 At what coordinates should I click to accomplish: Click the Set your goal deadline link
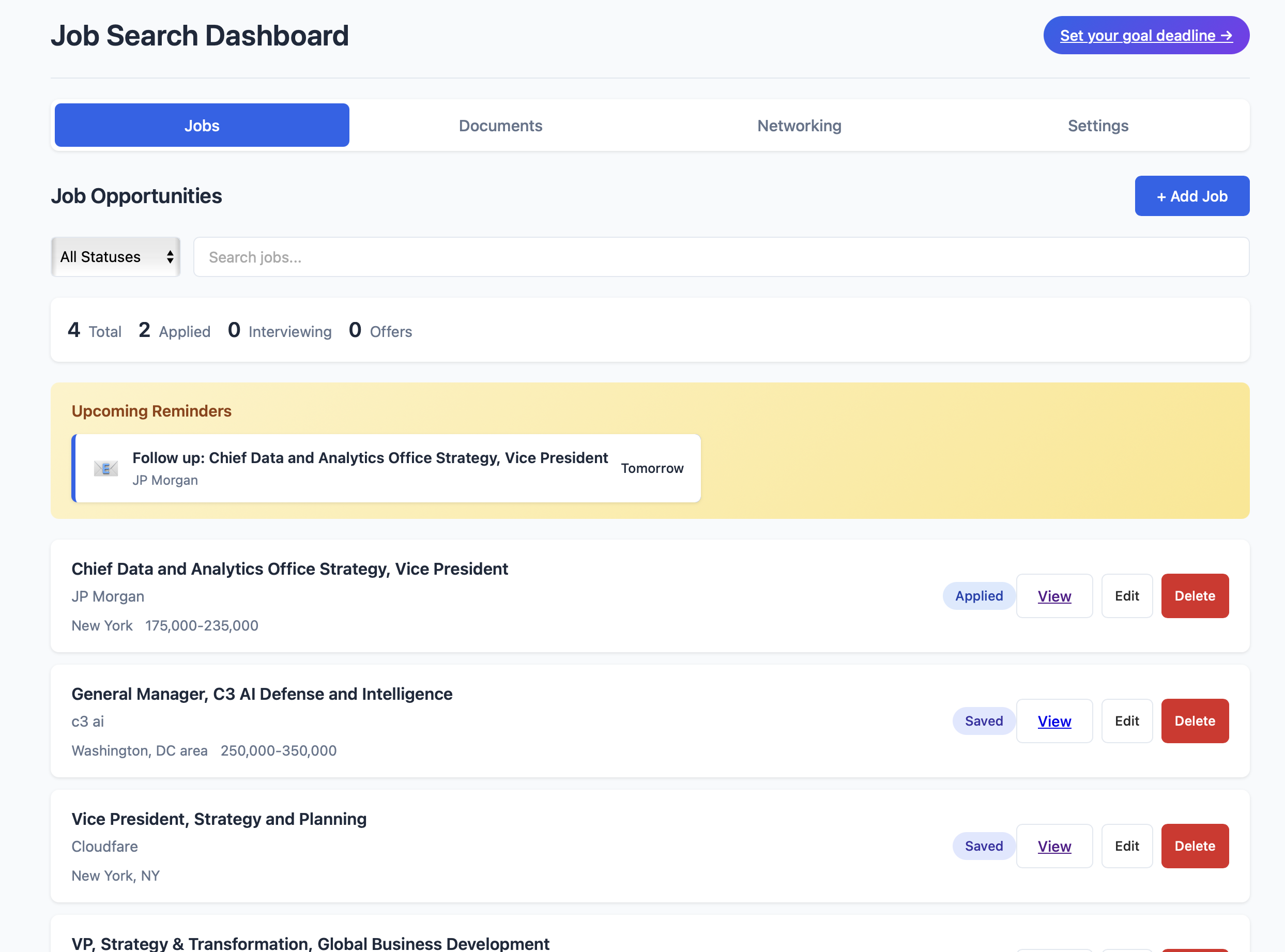coord(1145,35)
